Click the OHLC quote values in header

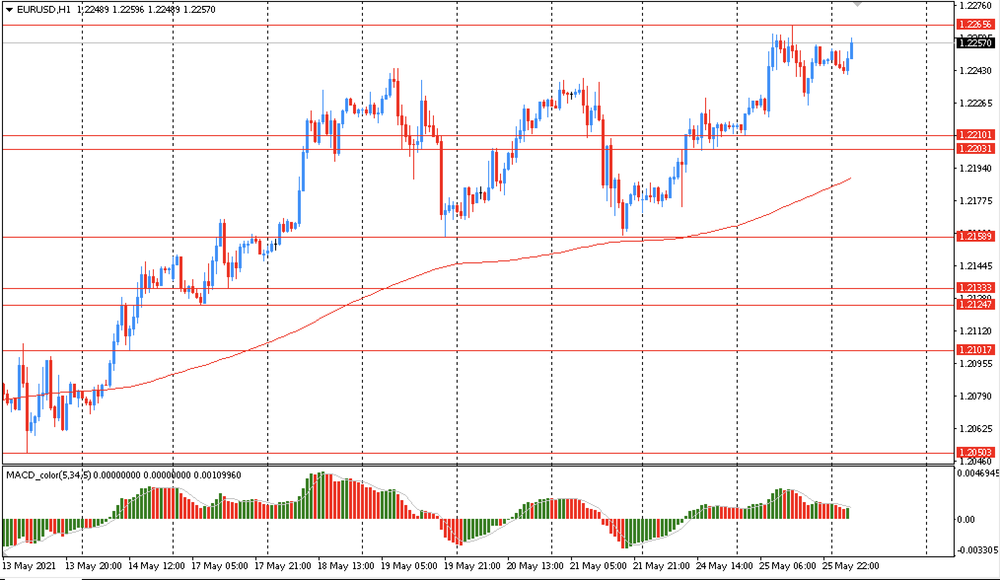[146, 10]
